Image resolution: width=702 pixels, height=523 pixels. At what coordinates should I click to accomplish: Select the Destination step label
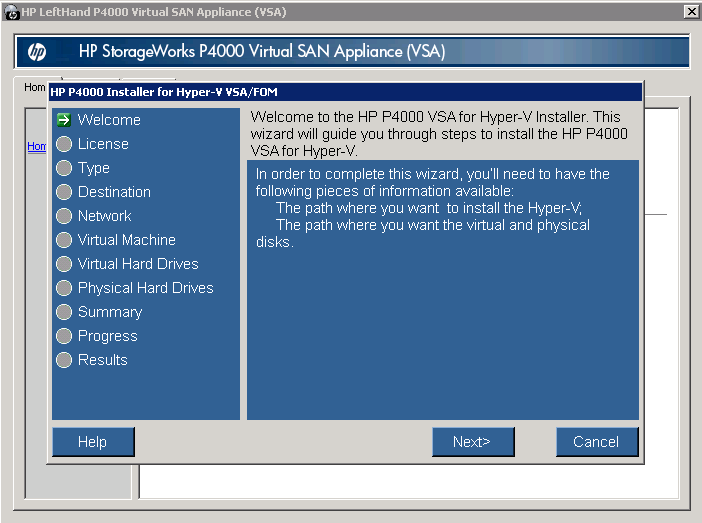coord(114,192)
